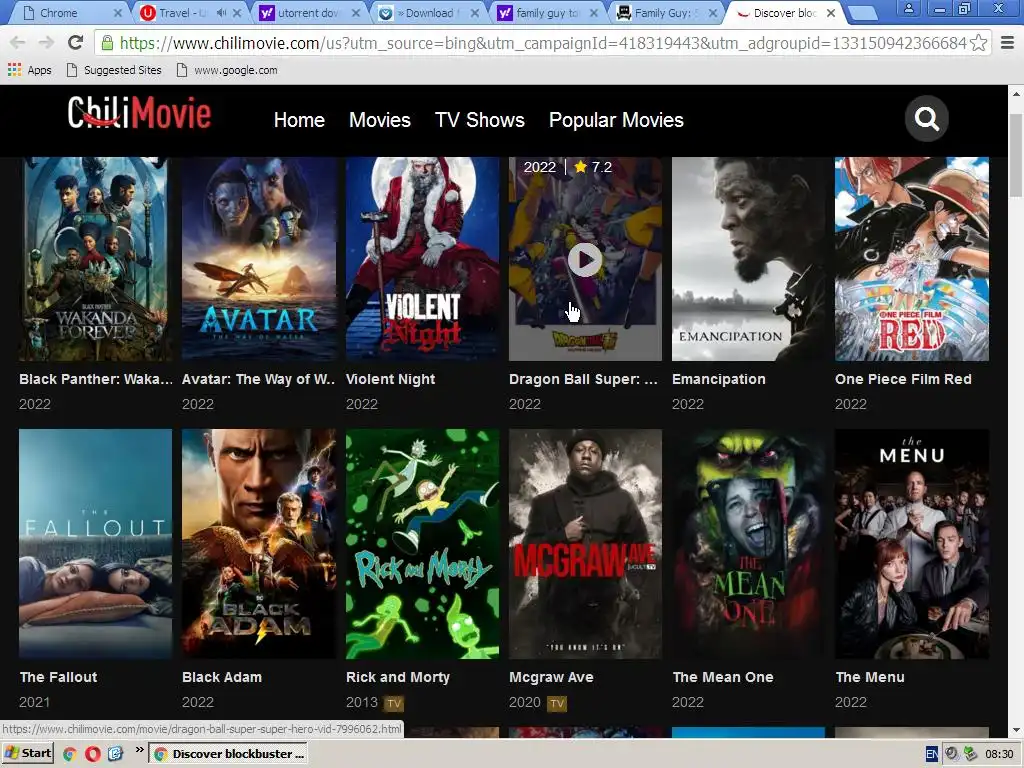Click the TV badge under Mcgraw Ave
Viewport: 1024px width, 768px height.
point(556,703)
